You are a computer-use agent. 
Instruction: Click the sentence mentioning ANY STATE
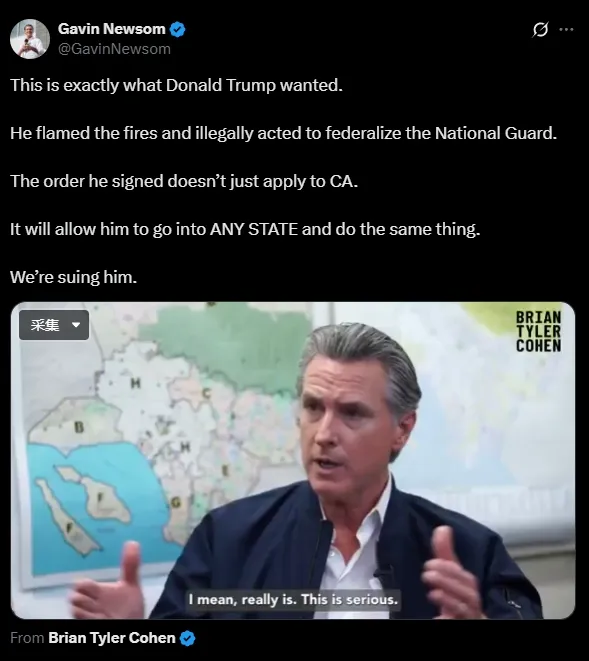coord(245,229)
